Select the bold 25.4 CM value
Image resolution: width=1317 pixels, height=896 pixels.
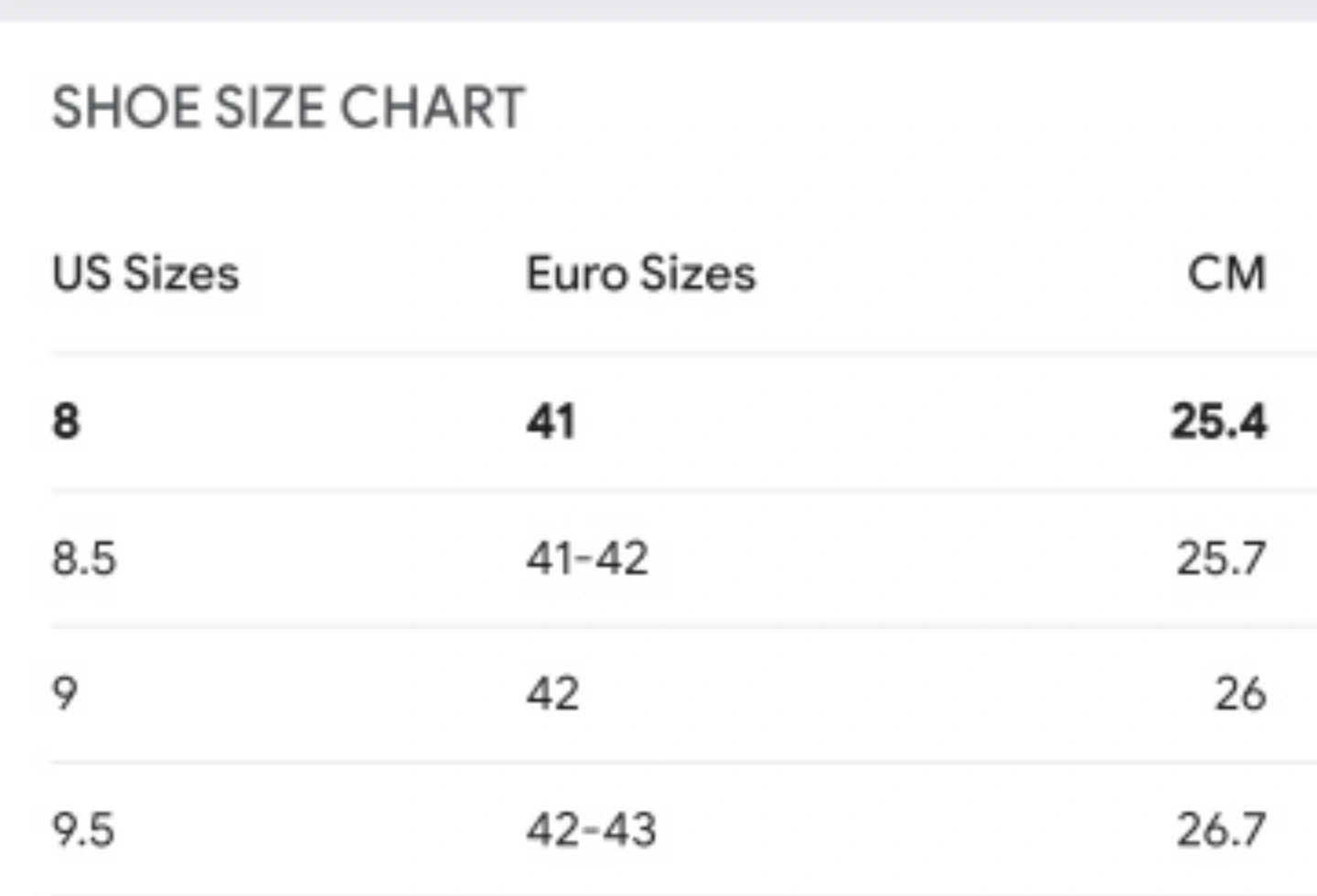(x=1218, y=421)
